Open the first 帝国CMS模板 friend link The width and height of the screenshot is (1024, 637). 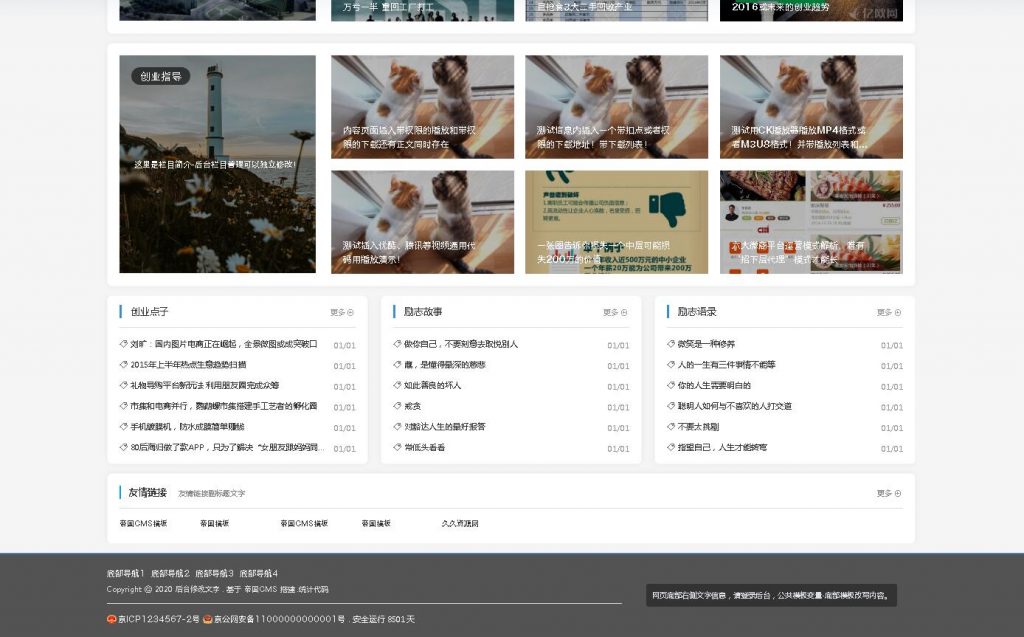click(x=143, y=523)
